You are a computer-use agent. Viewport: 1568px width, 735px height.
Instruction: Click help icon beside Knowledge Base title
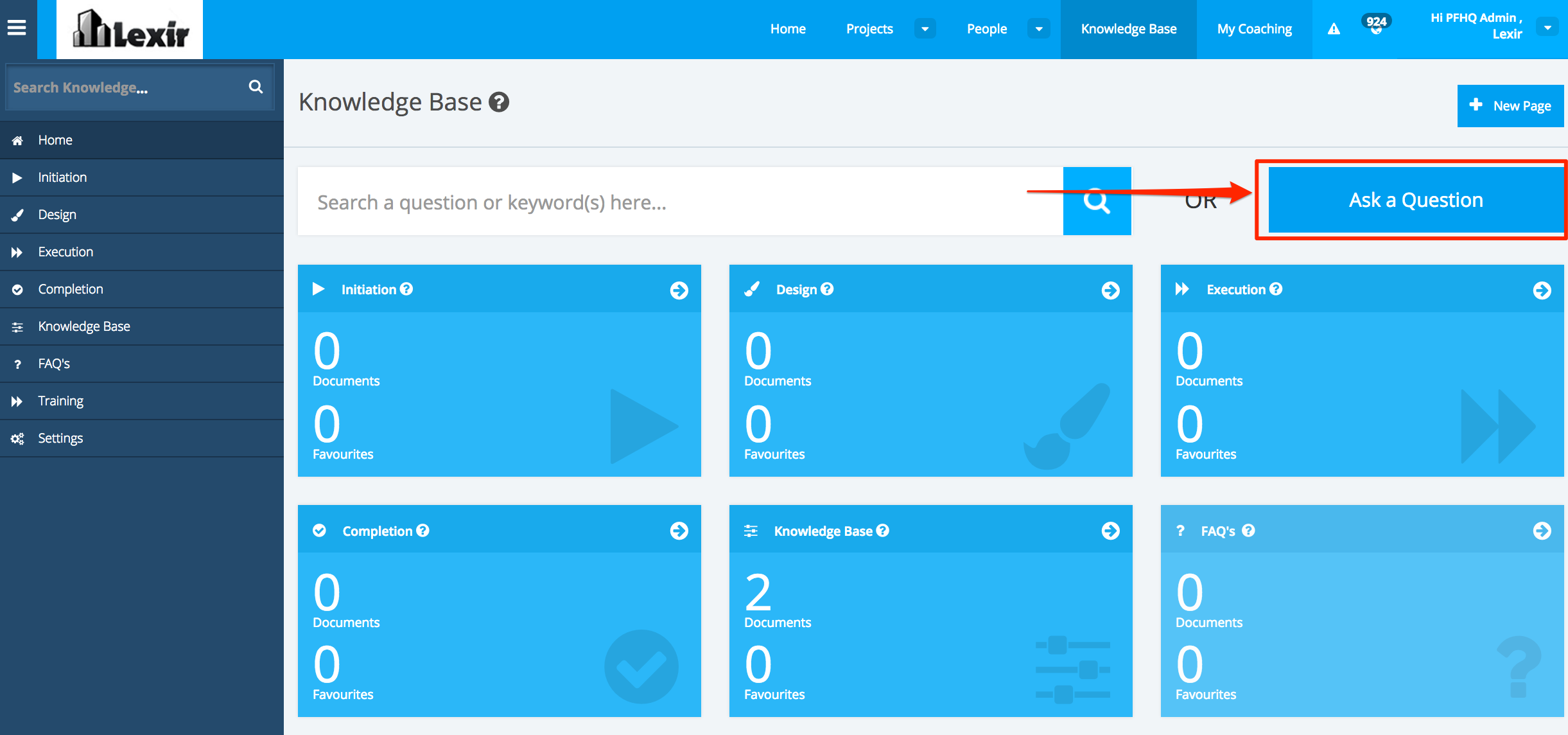[499, 102]
